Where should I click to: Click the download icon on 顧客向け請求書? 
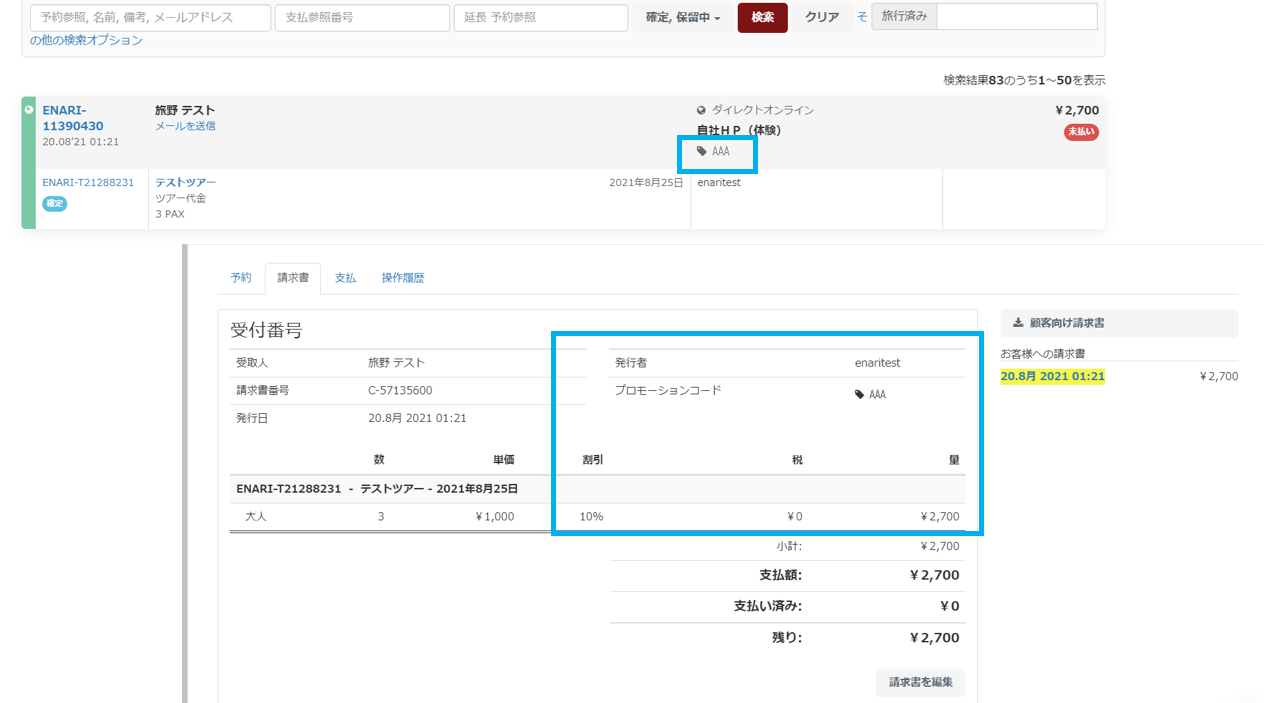tap(1018, 323)
